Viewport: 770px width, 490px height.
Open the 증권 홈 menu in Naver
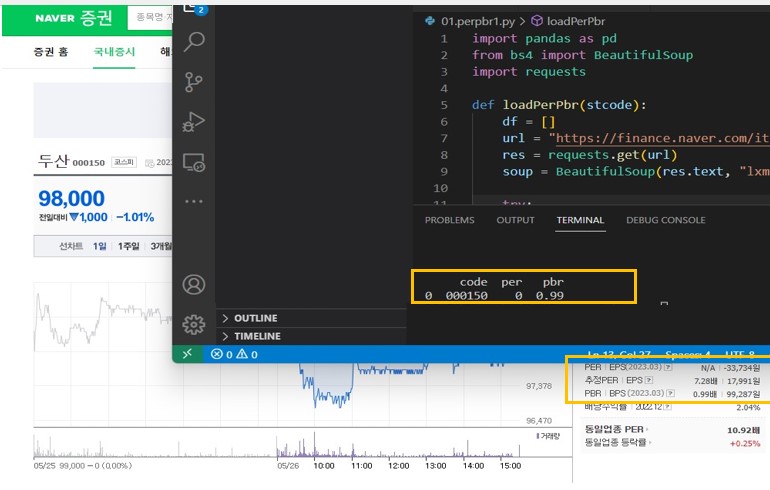click(x=51, y=52)
